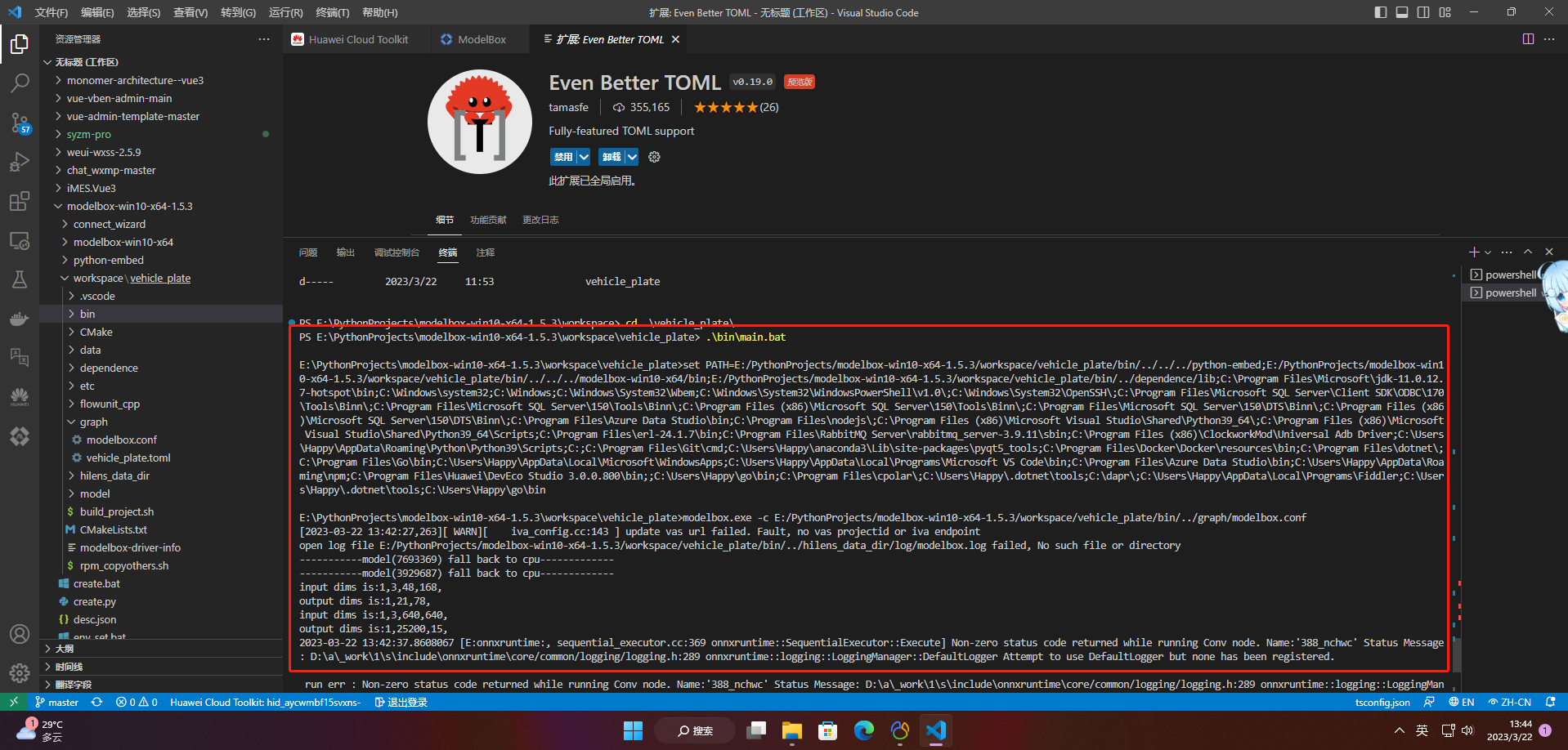Viewport: 1568px width, 750px height.
Task: Open notifications bell in status bar
Action: point(1550,702)
